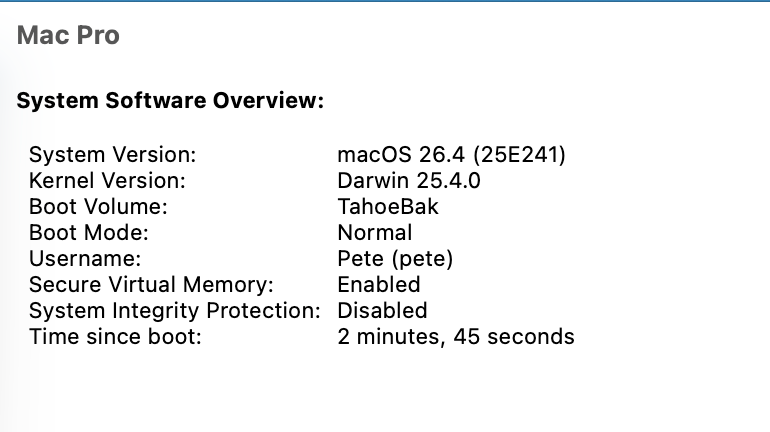770x432 pixels.
Task: Select the Enabled value for Secure Virtual Memory
Action: point(379,285)
